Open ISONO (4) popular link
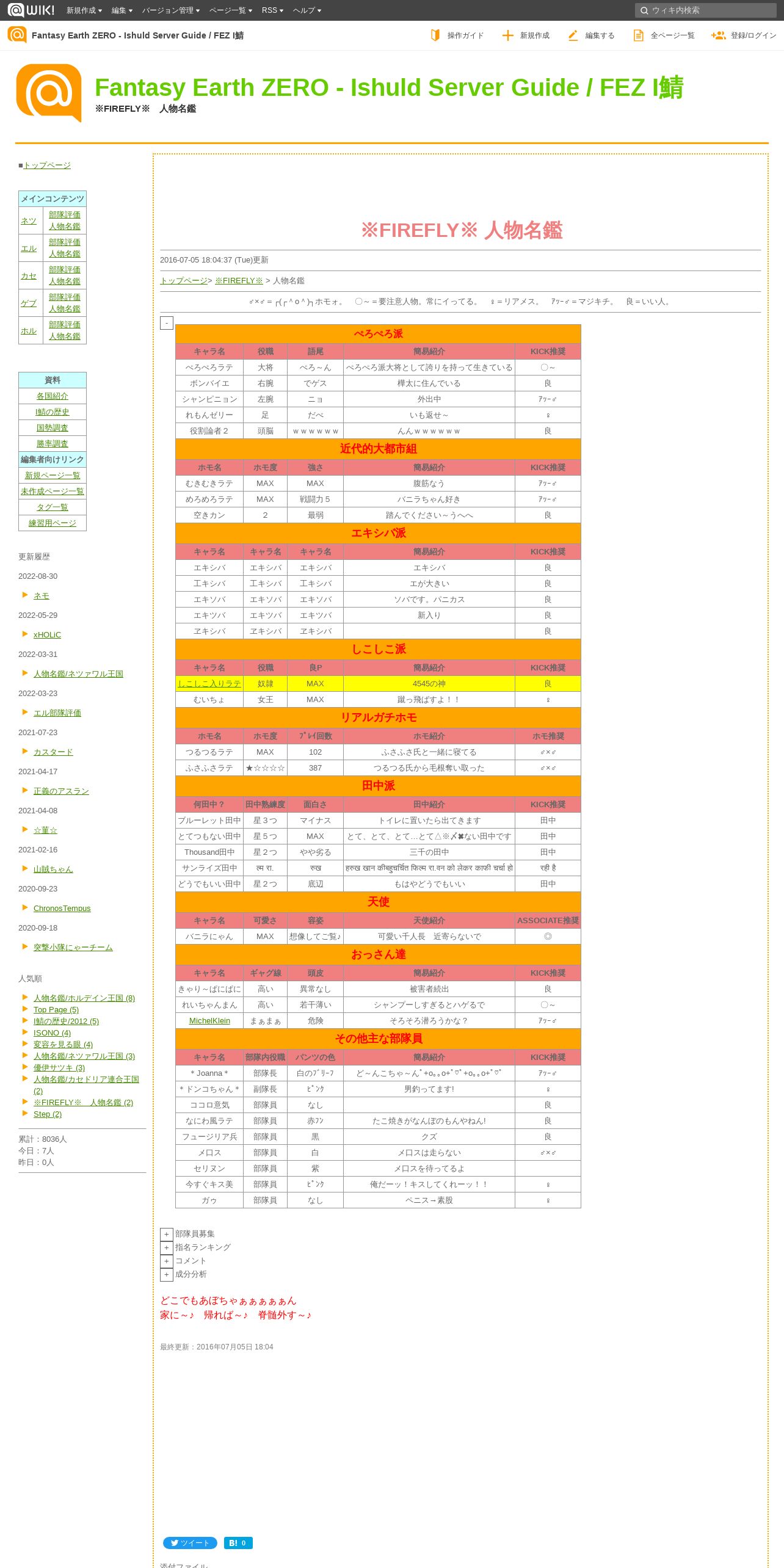784x1568 pixels. (x=52, y=1033)
